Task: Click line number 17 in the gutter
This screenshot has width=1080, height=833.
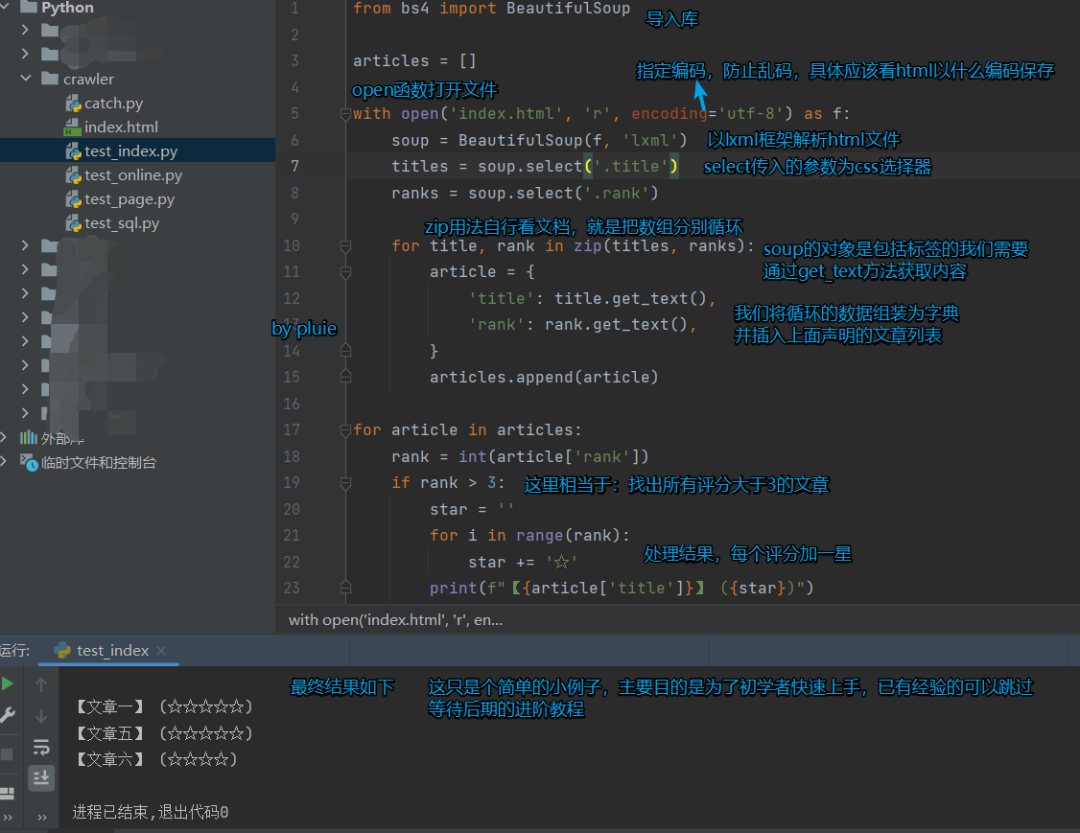Action: (291, 430)
